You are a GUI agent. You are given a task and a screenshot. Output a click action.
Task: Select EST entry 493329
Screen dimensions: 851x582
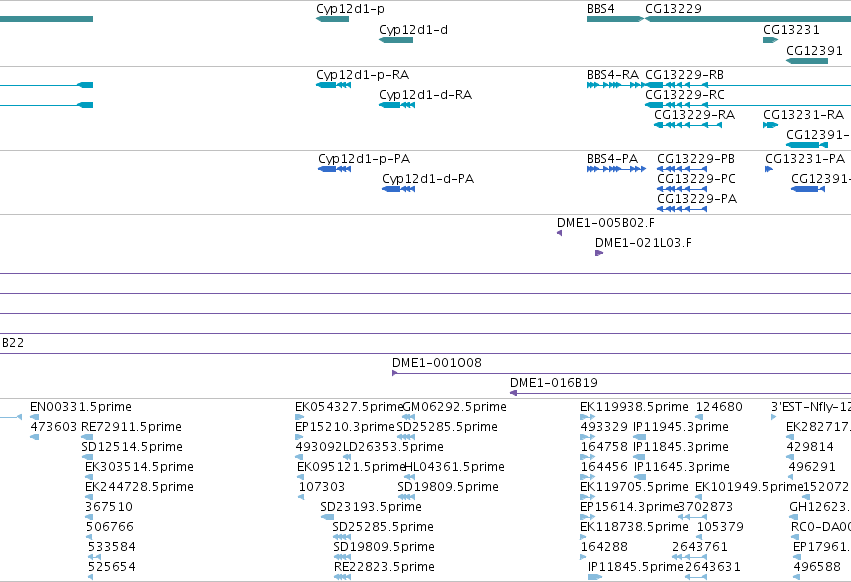point(604,427)
